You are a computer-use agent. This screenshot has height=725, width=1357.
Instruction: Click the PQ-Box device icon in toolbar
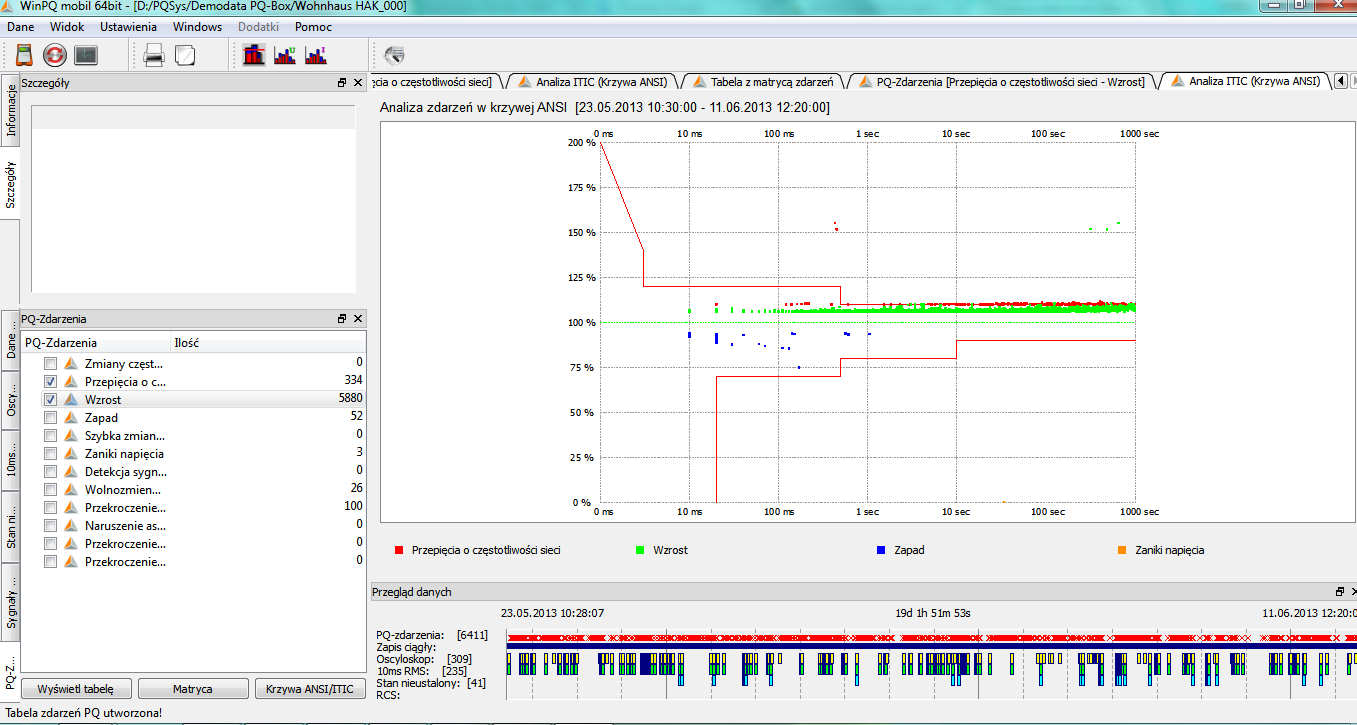click(24, 55)
